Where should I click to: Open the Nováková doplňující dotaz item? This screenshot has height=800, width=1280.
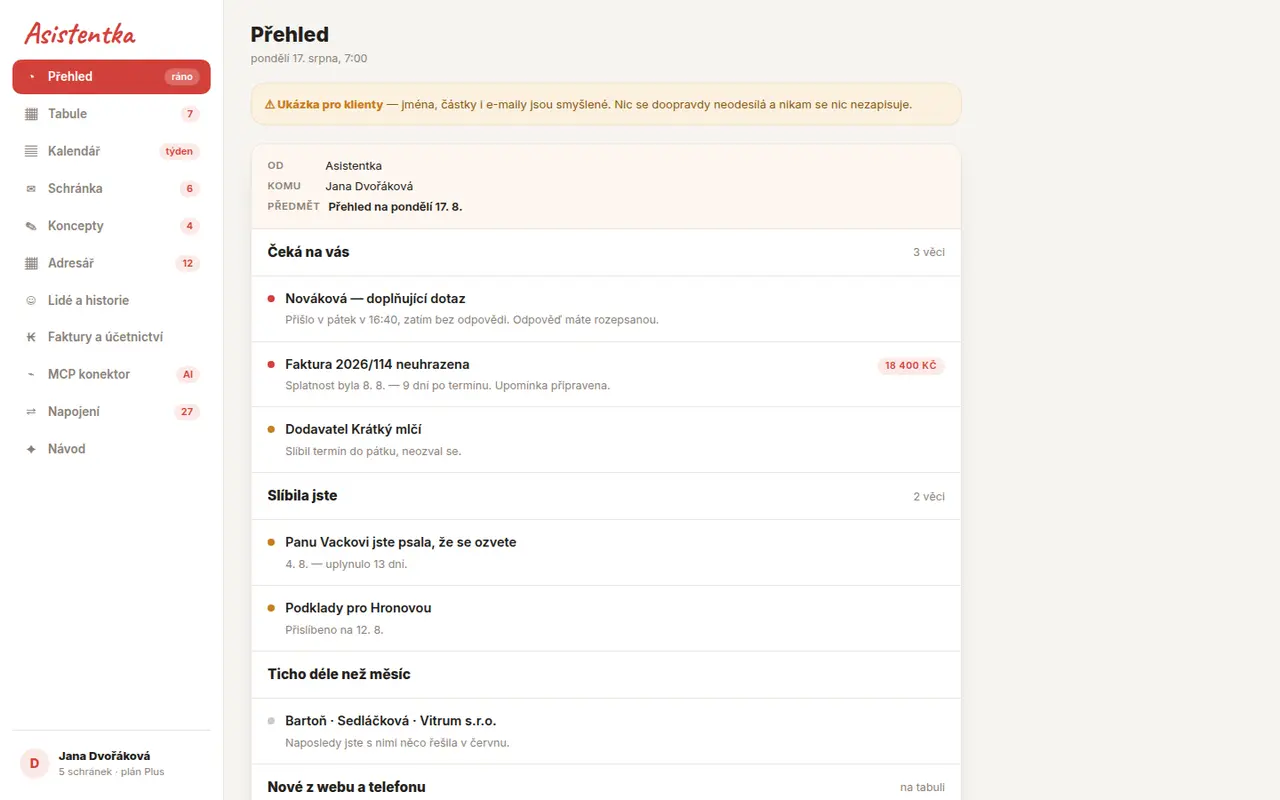(x=606, y=309)
